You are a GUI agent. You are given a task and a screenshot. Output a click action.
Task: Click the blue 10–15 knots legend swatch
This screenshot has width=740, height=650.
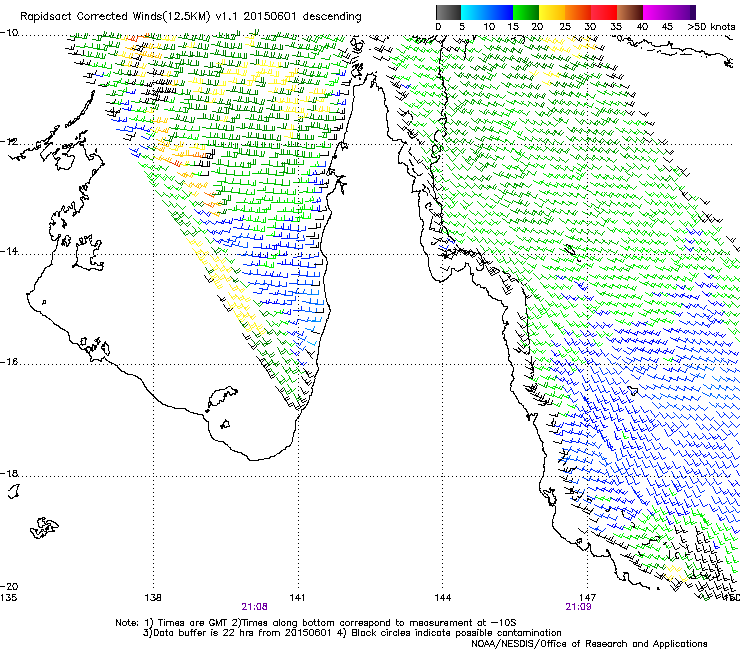point(500,12)
